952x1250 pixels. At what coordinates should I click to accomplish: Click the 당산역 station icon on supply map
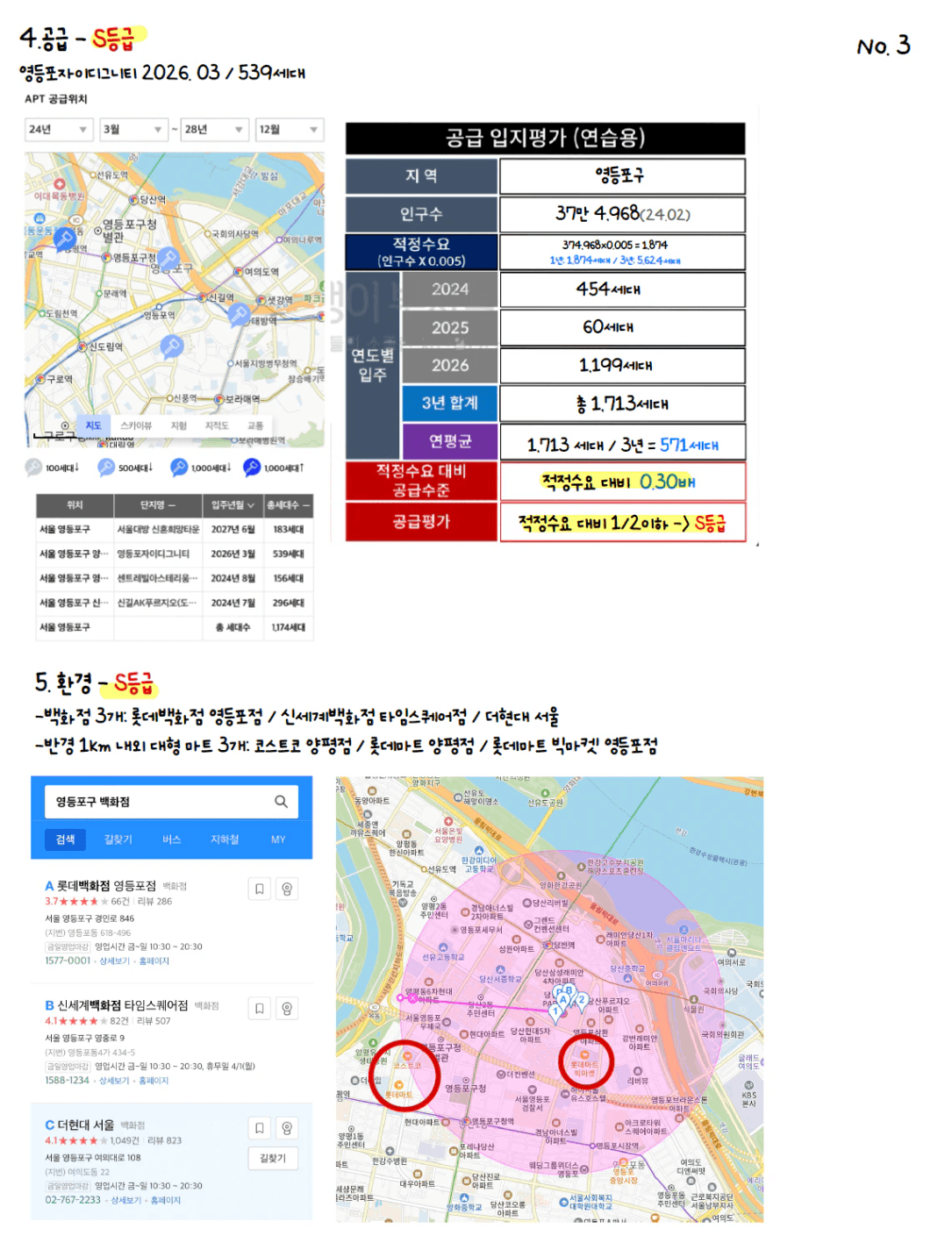click(134, 200)
